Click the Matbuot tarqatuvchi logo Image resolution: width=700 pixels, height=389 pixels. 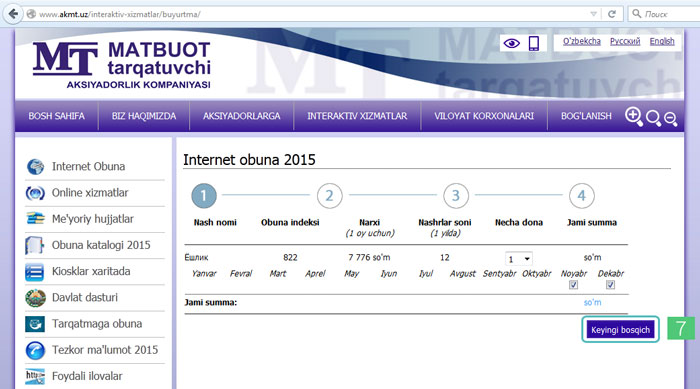[121, 65]
